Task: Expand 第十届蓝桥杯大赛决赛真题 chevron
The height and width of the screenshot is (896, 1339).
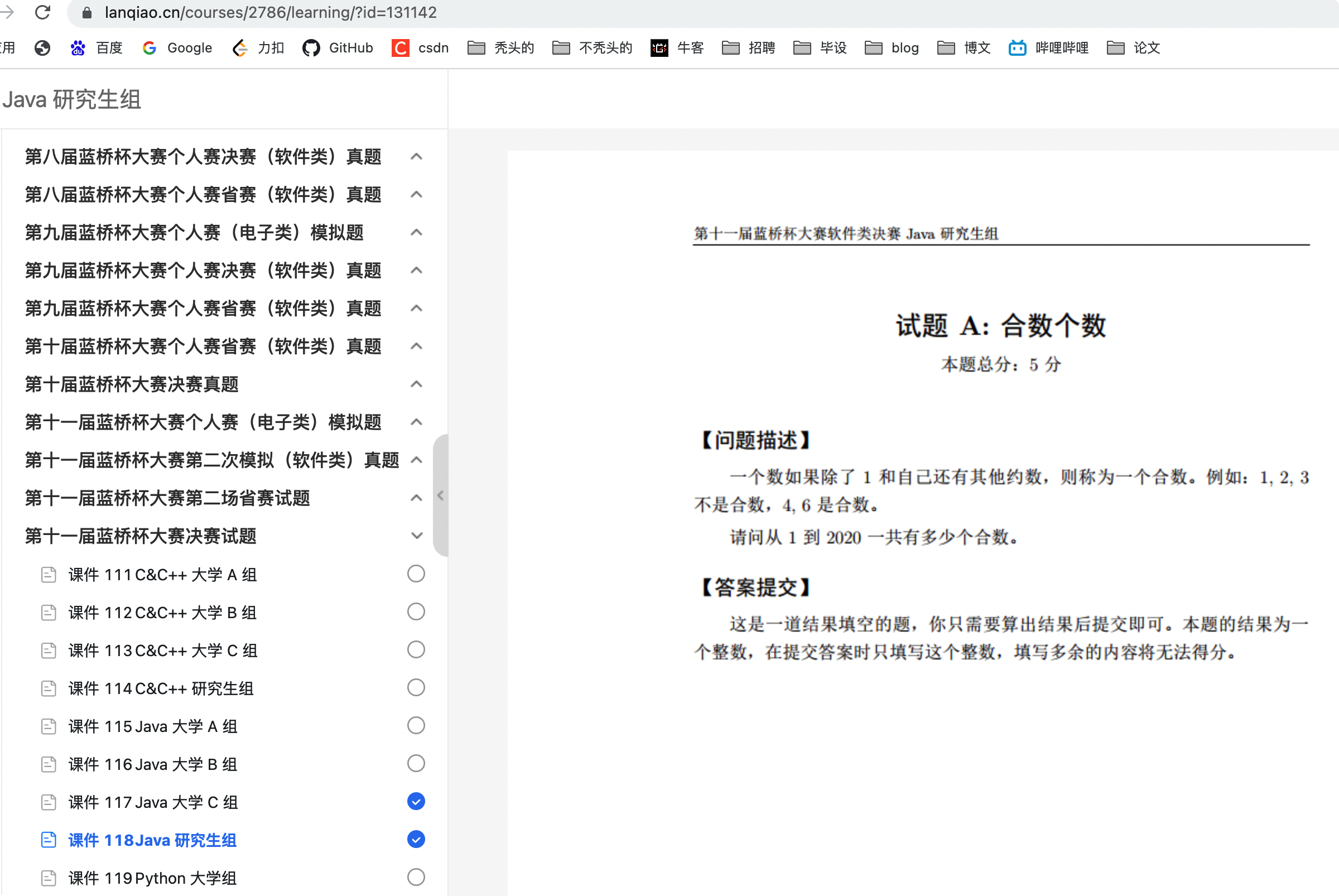Action: tap(417, 384)
